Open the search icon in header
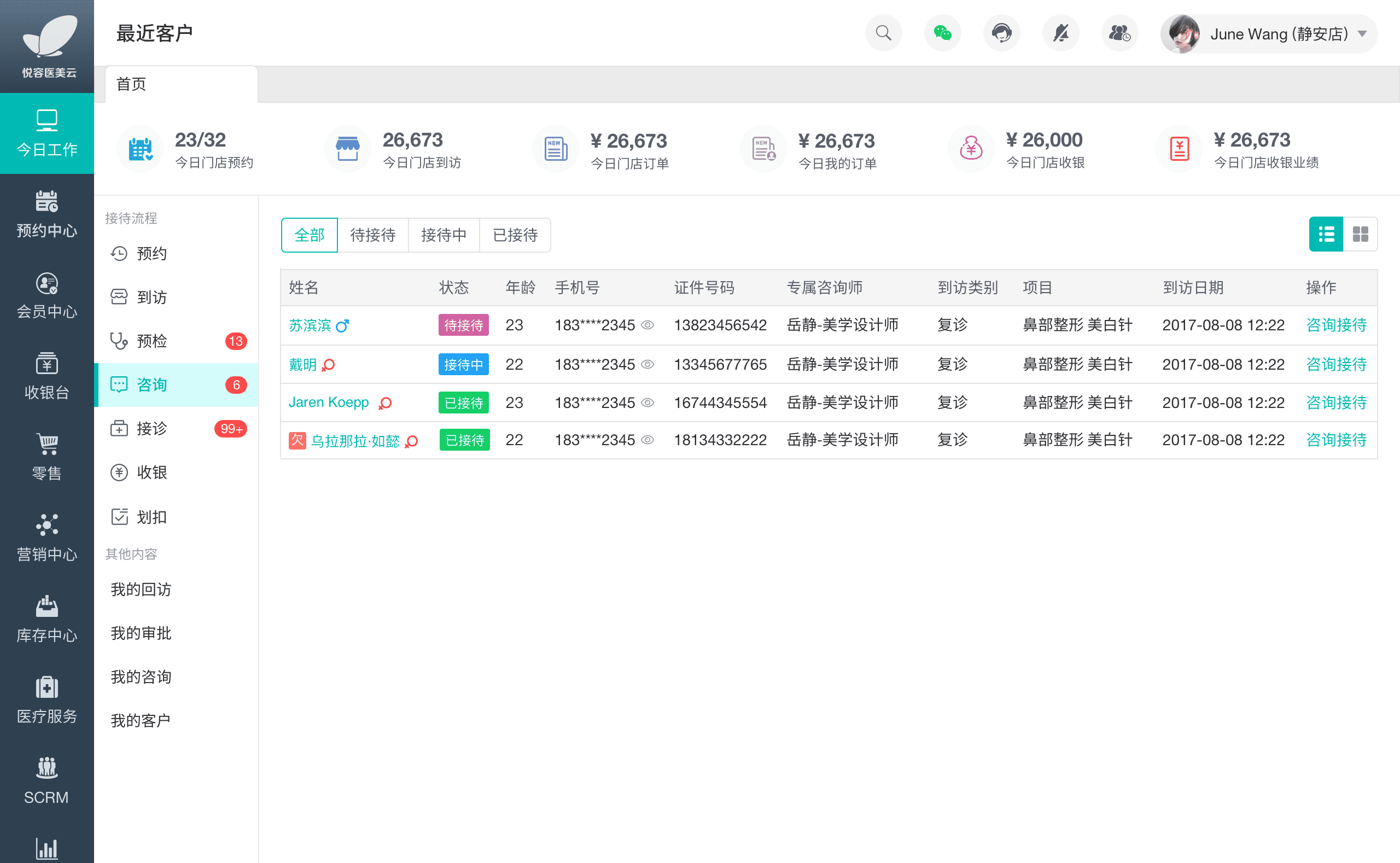1400x863 pixels. pos(883,33)
